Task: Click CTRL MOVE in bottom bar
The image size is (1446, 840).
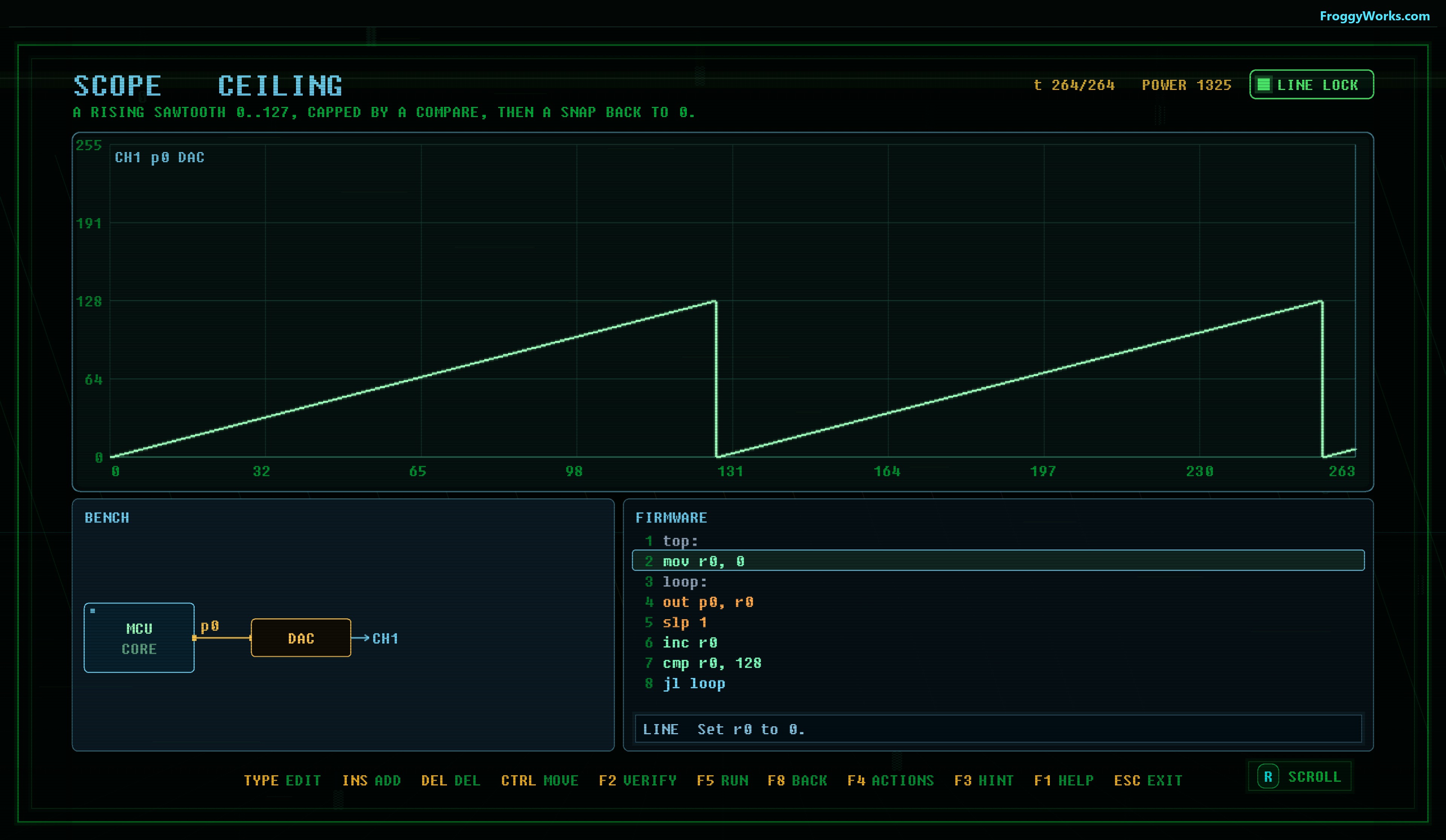Action: [539, 781]
